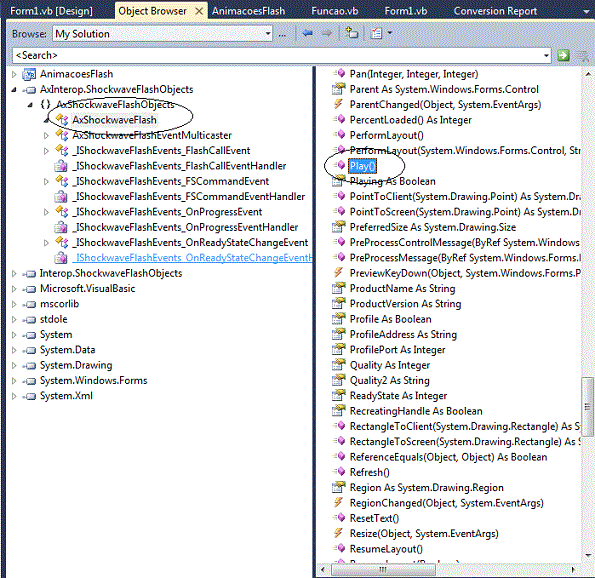Click the members pane vertical scrollbar thumb
Screen dimensions: 595x578
[587, 406]
